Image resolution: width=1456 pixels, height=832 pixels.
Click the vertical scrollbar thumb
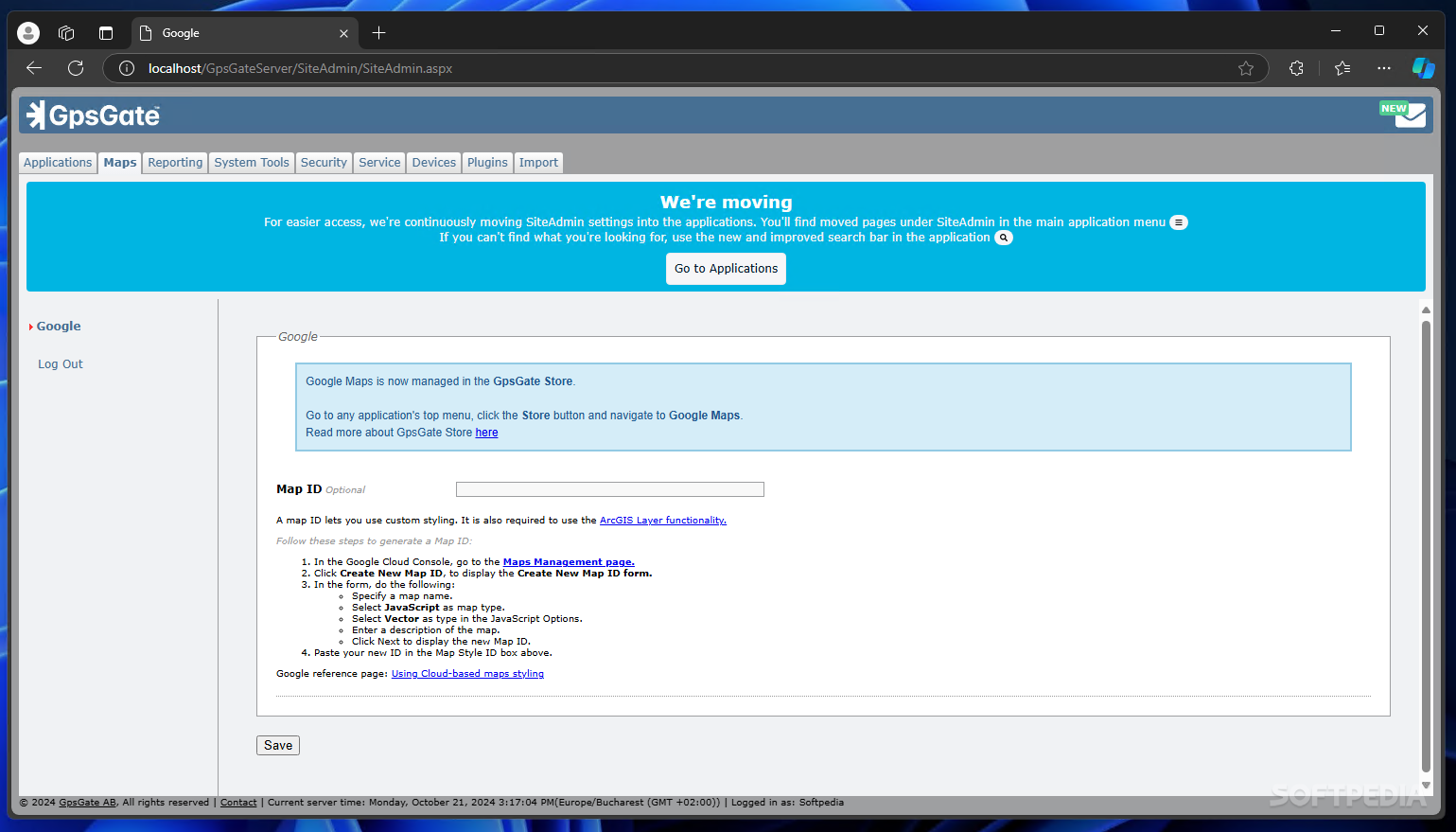[x=1426, y=547]
